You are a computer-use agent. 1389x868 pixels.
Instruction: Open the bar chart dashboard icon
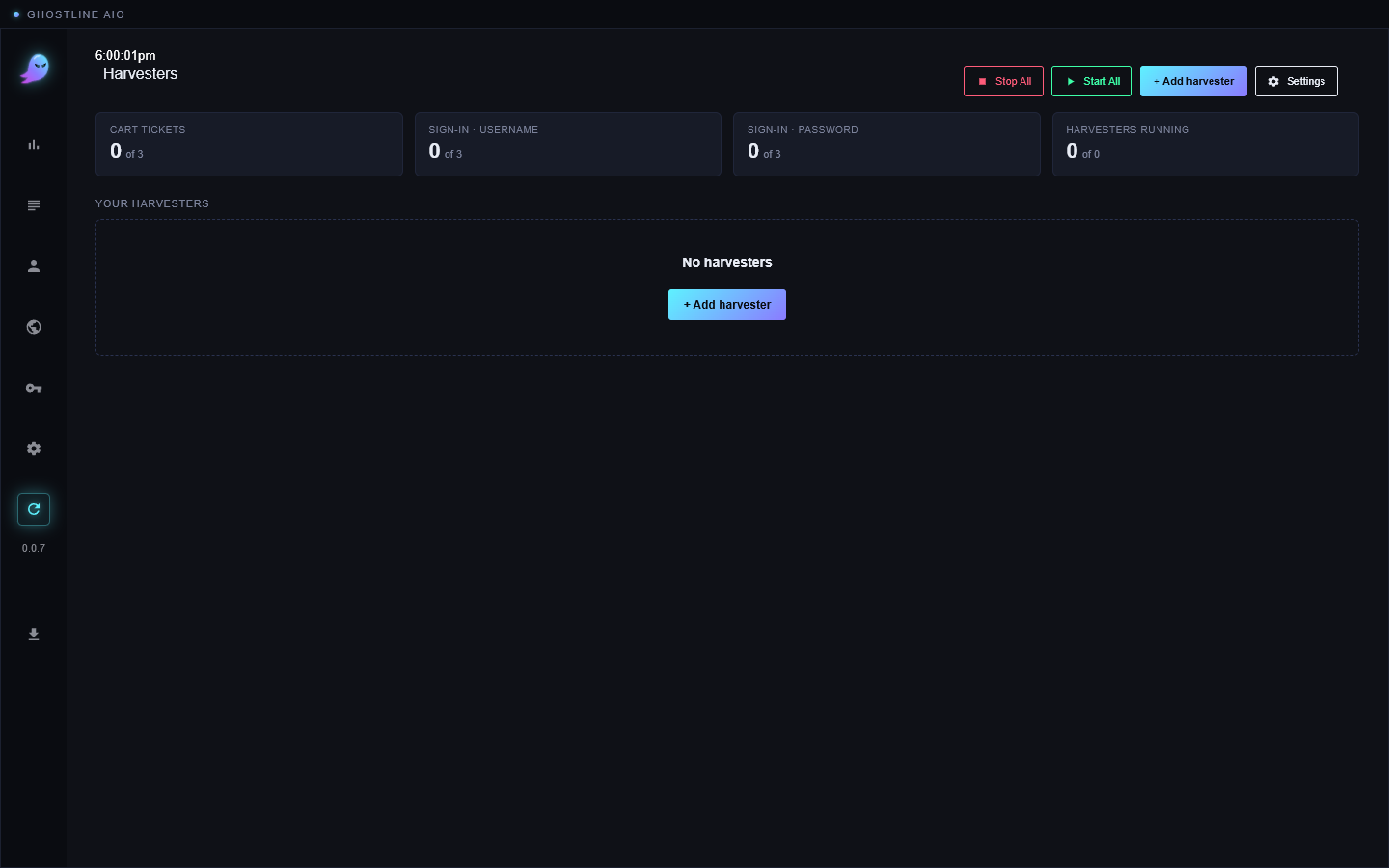coord(34,145)
